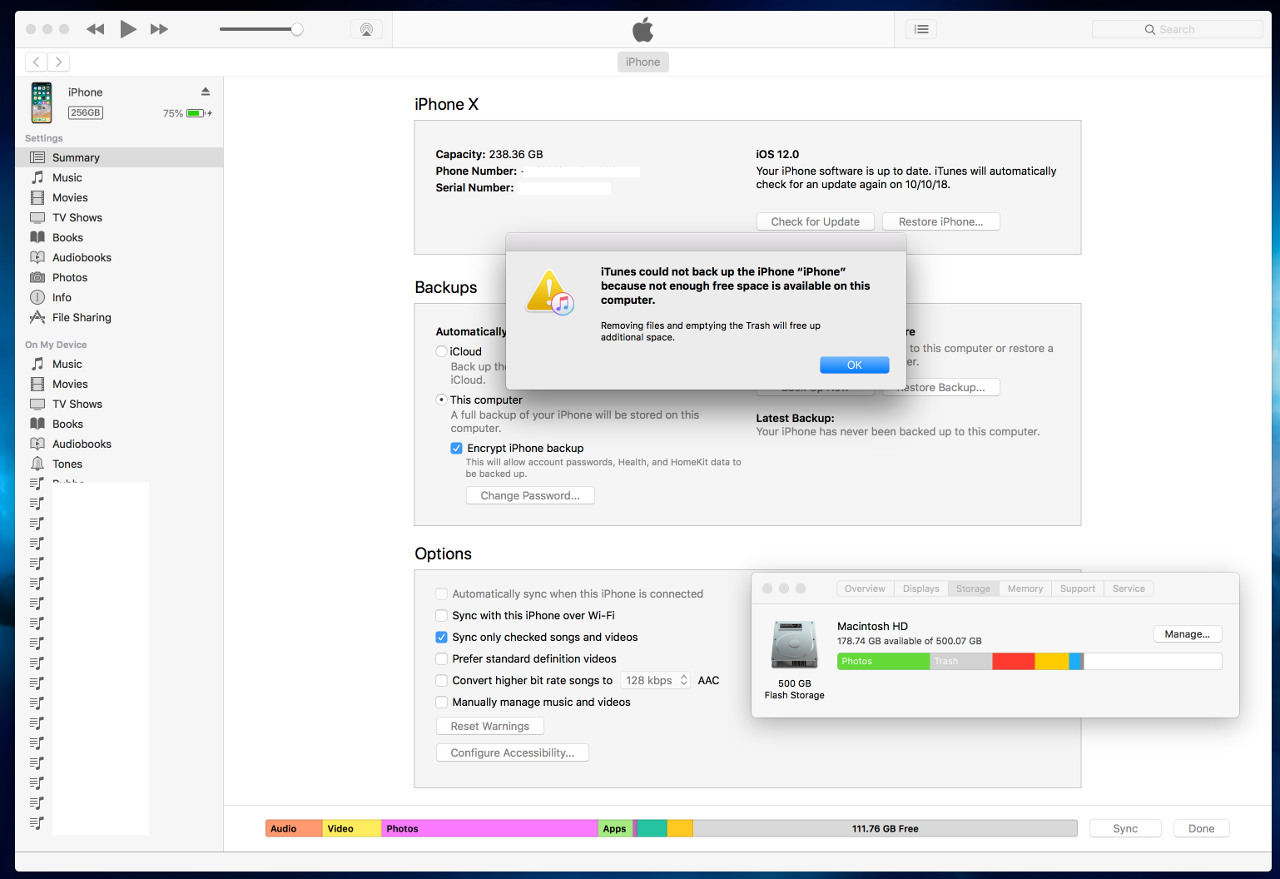
Task: Click the Sync button
Action: (x=1125, y=828)
